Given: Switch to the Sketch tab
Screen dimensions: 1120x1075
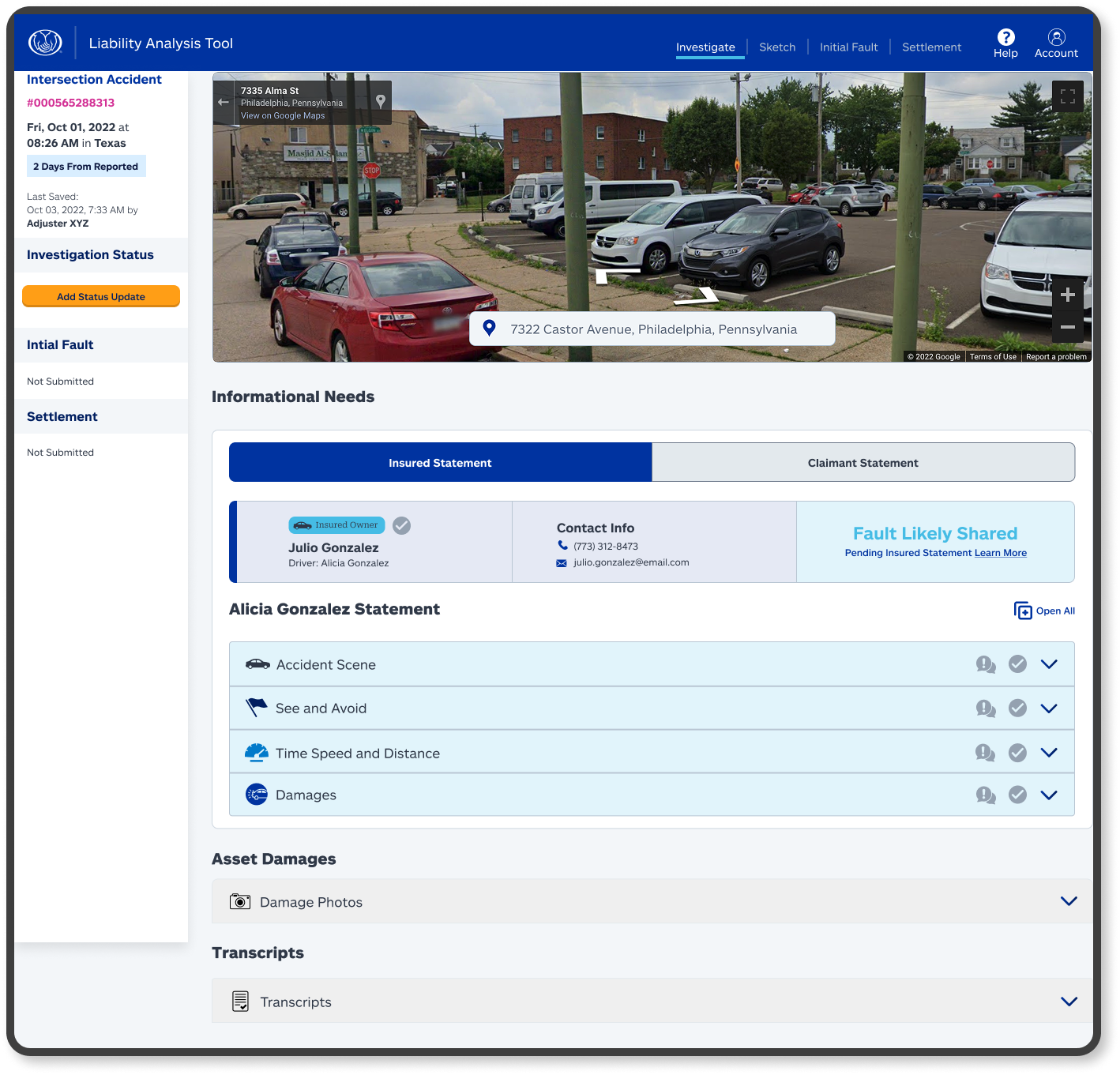Looking at the screenshot, I should click(x=777, y=47).
